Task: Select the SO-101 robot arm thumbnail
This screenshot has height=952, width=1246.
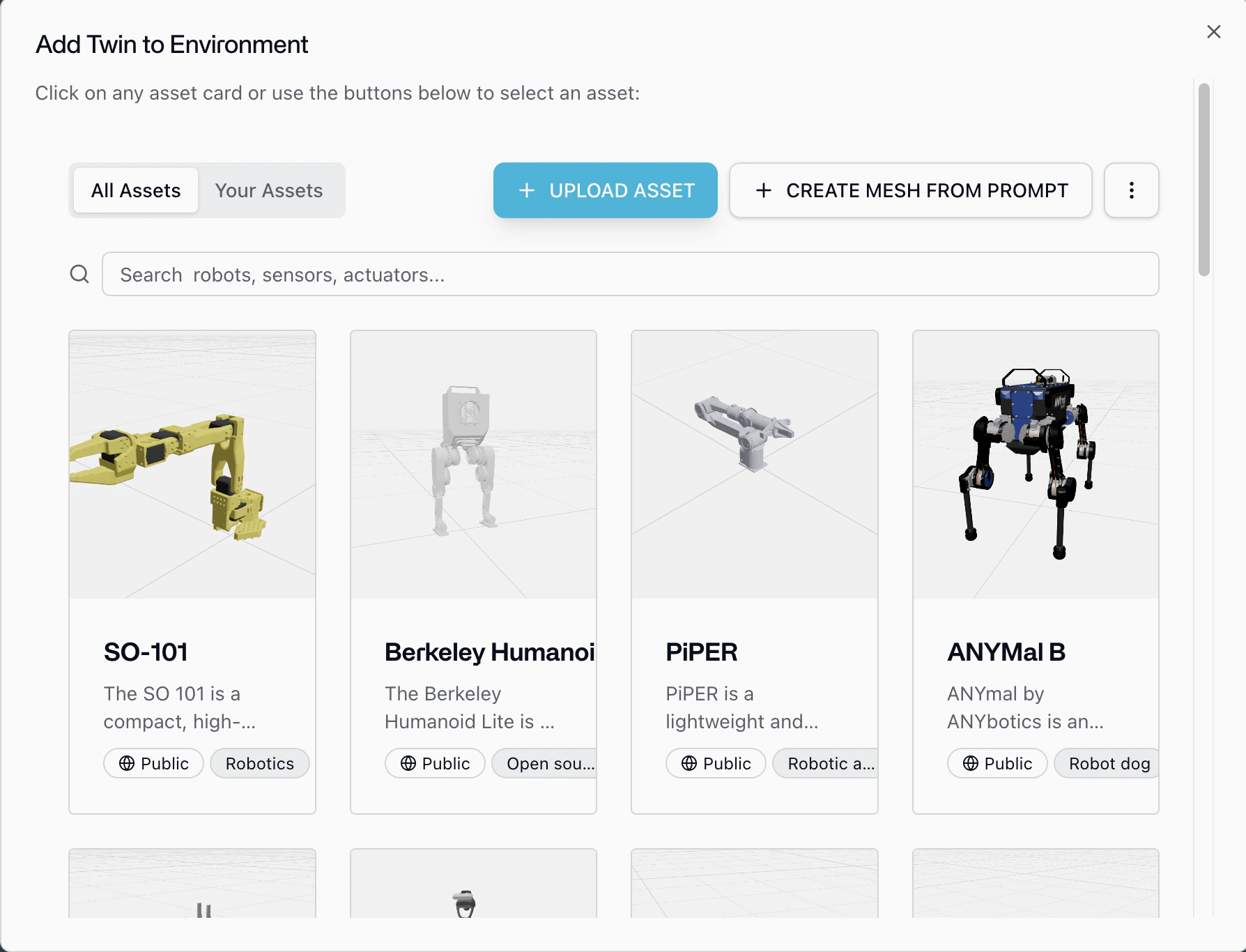Action: [x=192, y=464]
